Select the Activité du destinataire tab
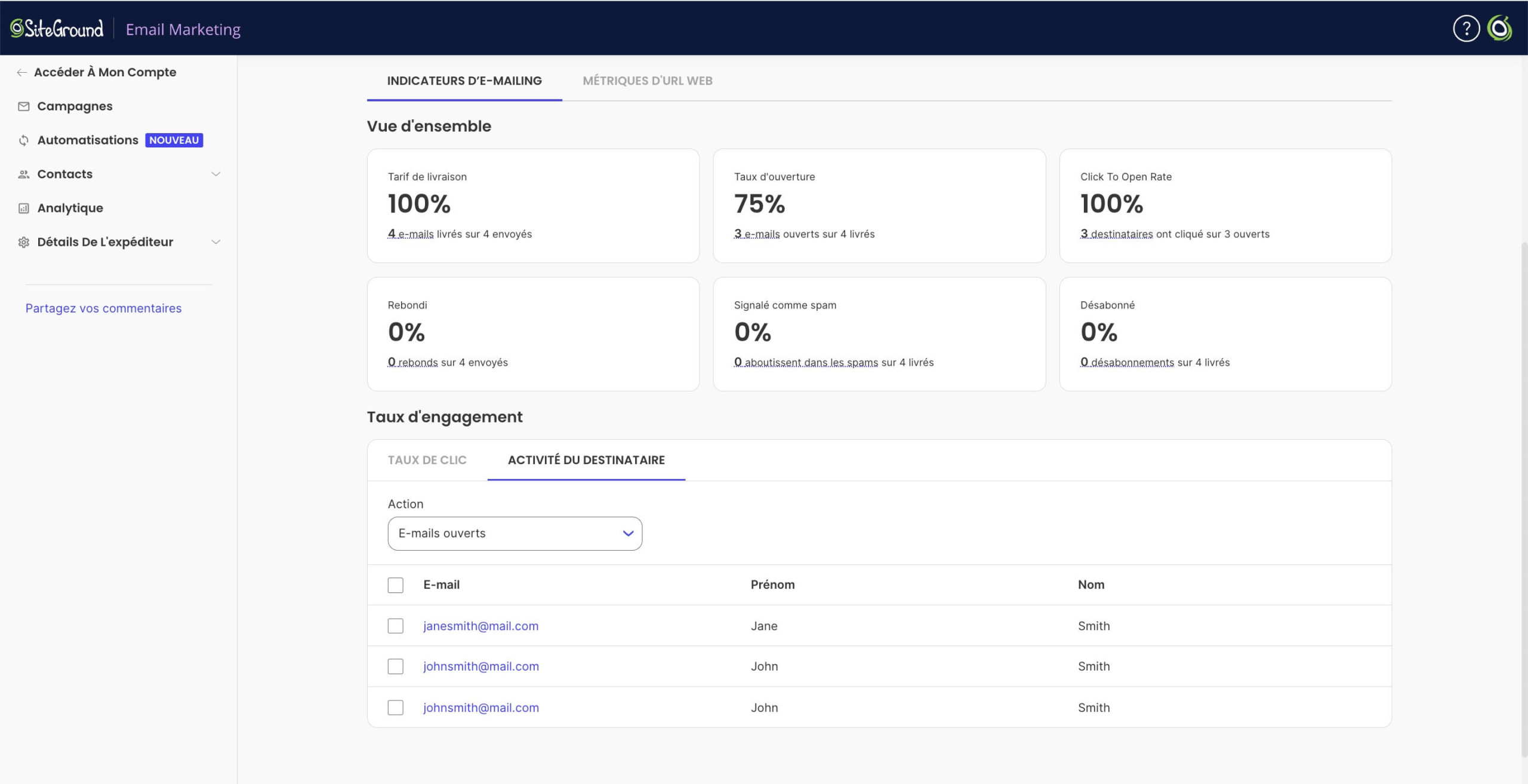 click(586, 460)
